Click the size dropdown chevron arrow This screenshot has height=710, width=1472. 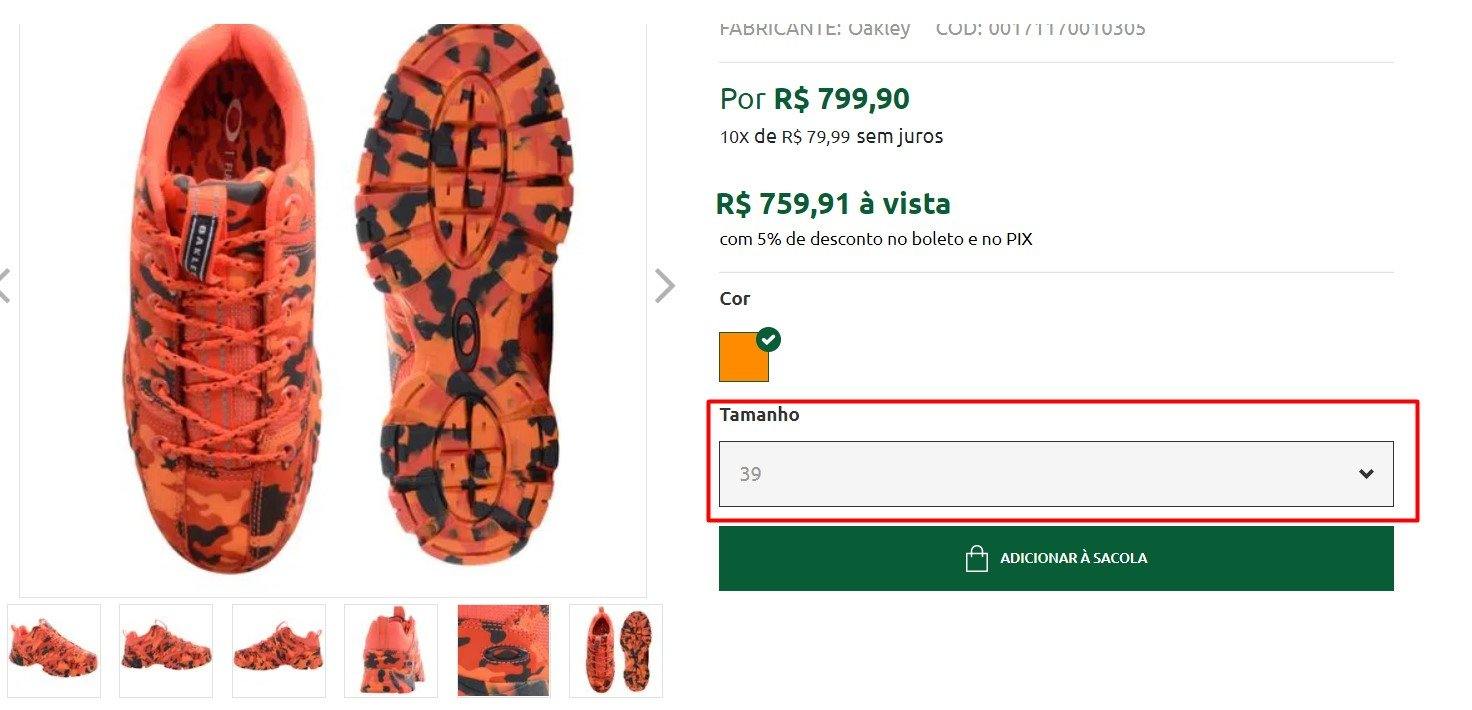tap(1366, 474)
